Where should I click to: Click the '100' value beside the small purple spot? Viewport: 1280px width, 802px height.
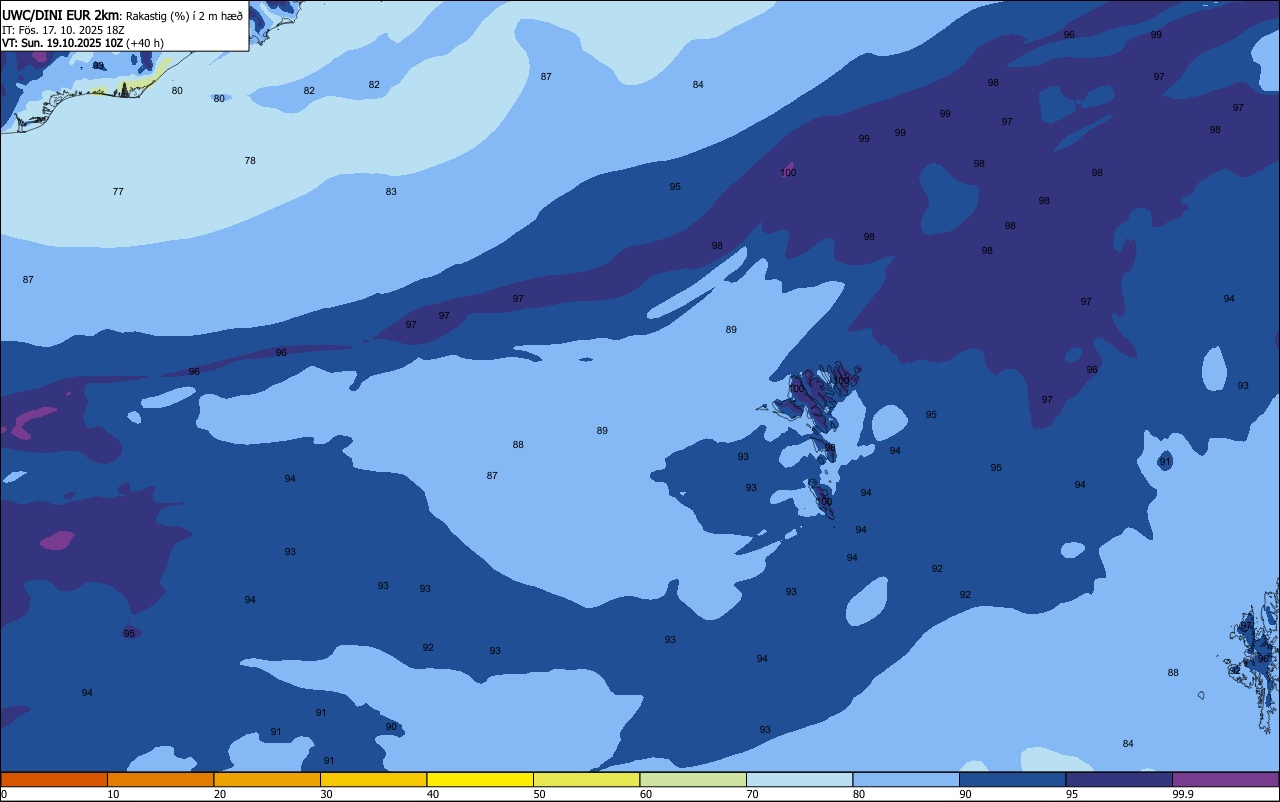[x=788, y=173]
